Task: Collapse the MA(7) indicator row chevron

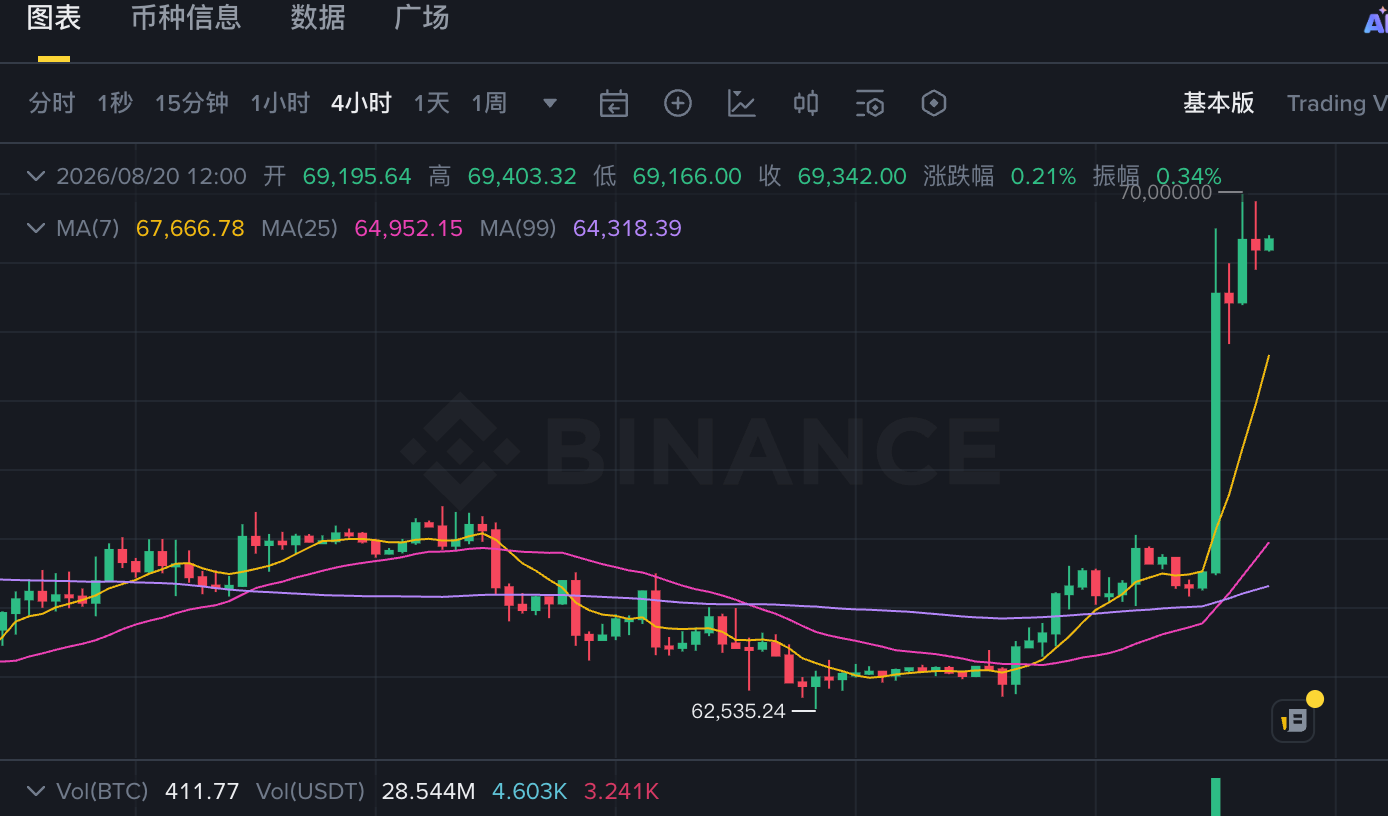Action: [36, 229]
